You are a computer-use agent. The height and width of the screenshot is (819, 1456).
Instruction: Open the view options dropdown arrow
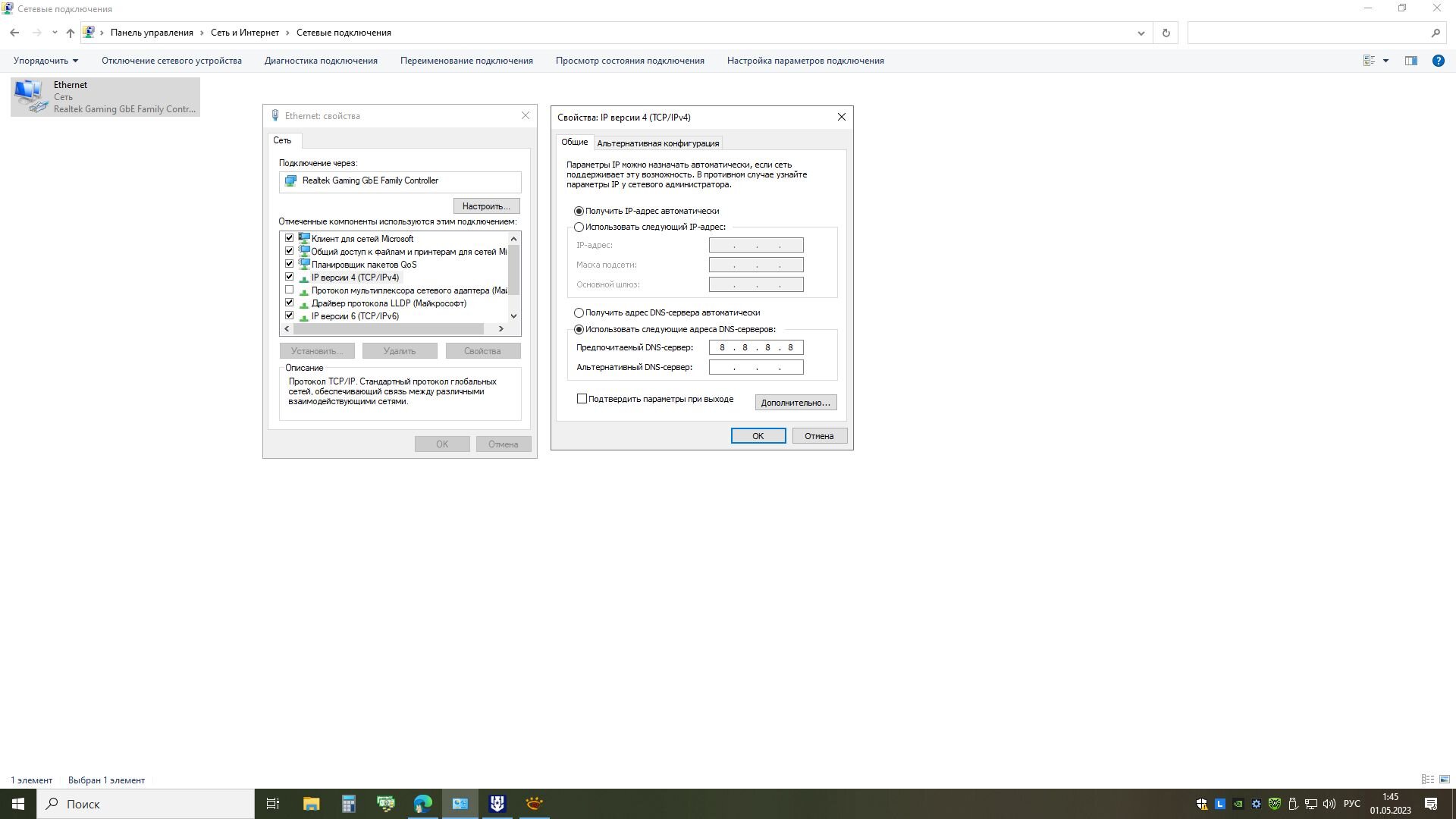1385,61
